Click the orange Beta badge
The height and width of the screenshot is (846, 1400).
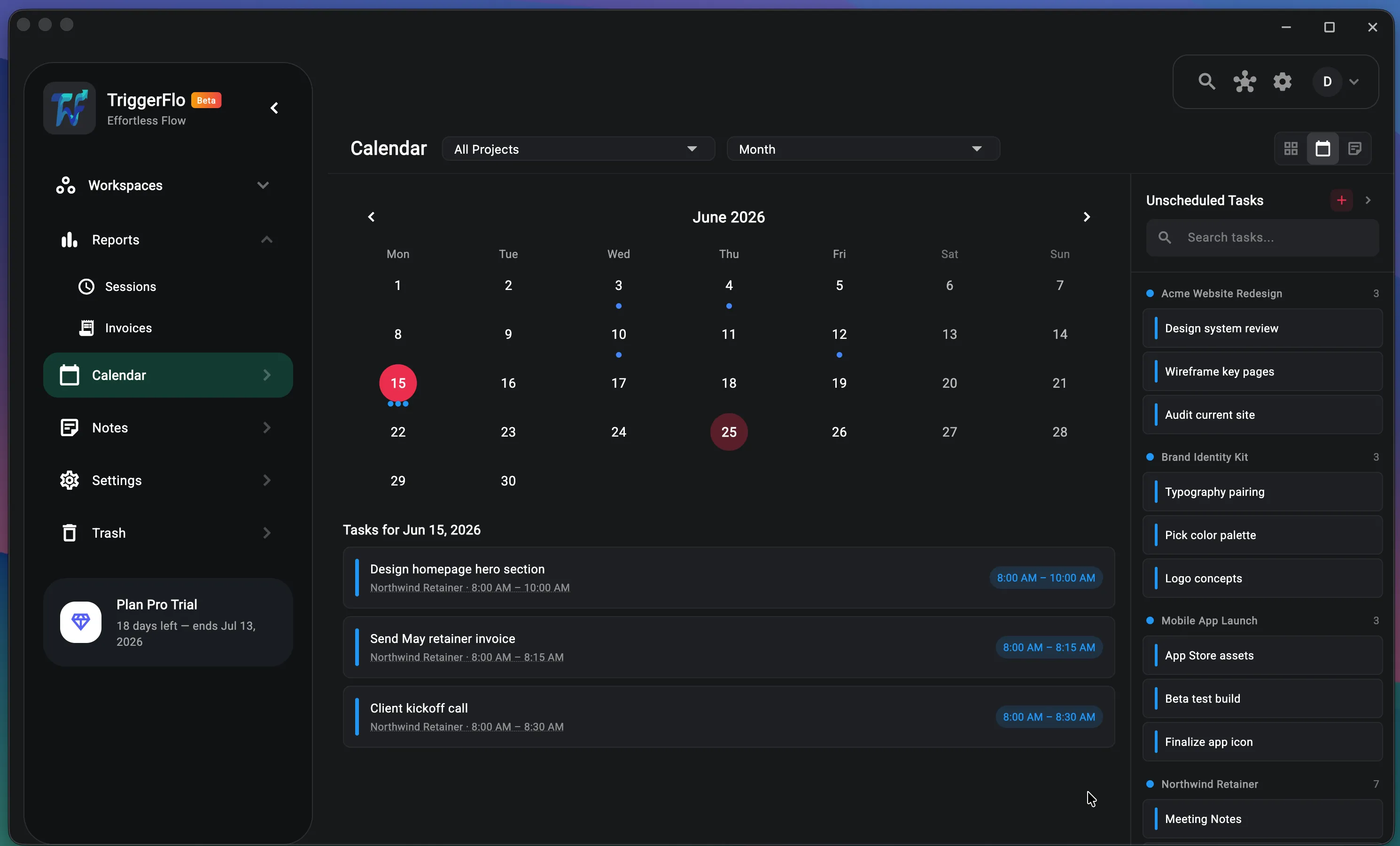tap(206, 100)
